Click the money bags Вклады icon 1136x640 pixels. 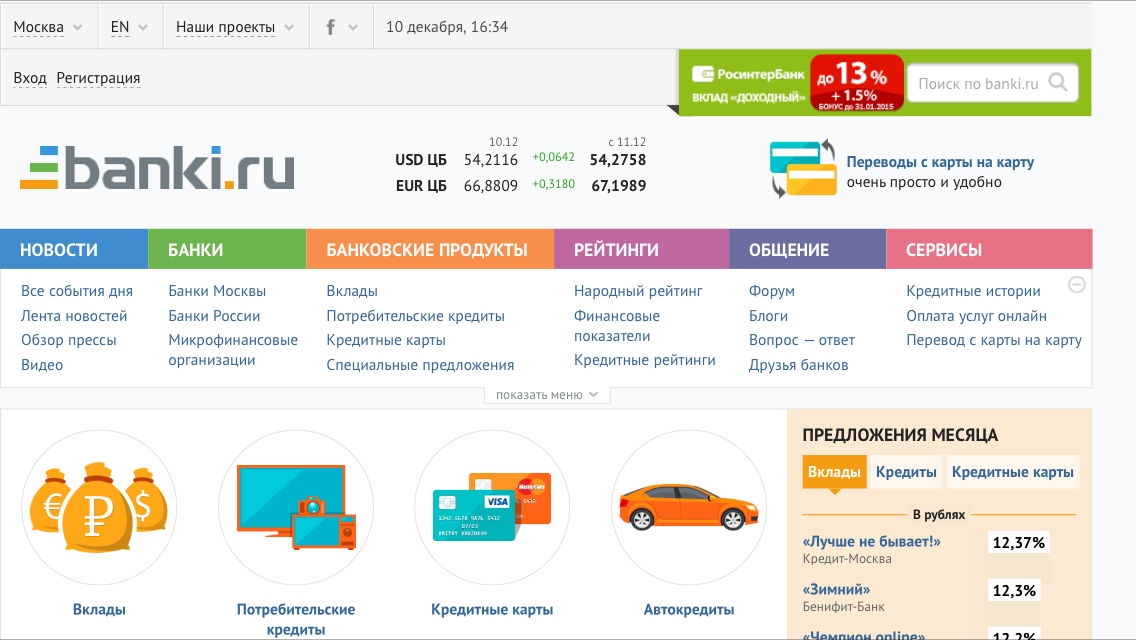99,507
